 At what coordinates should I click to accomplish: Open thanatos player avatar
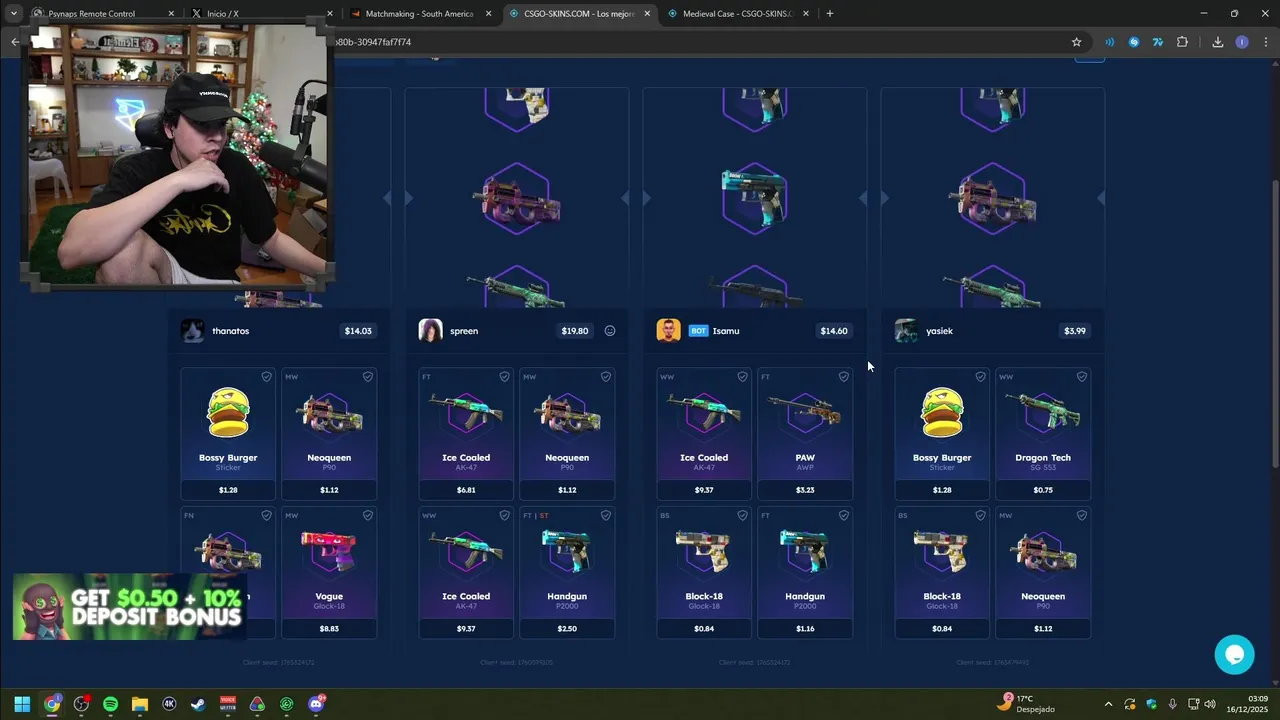tap(193, 331)
